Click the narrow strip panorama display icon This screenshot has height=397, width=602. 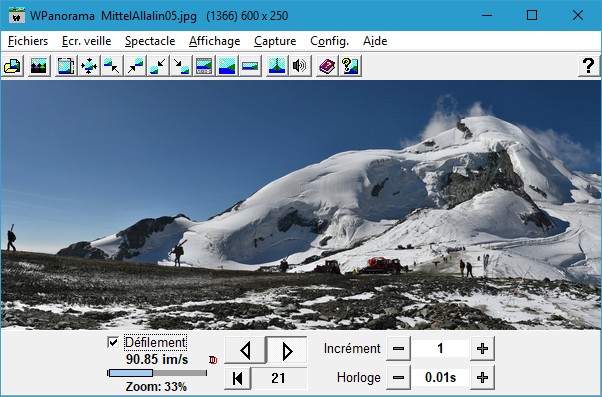pyautogui.click(x=250, y=66)
